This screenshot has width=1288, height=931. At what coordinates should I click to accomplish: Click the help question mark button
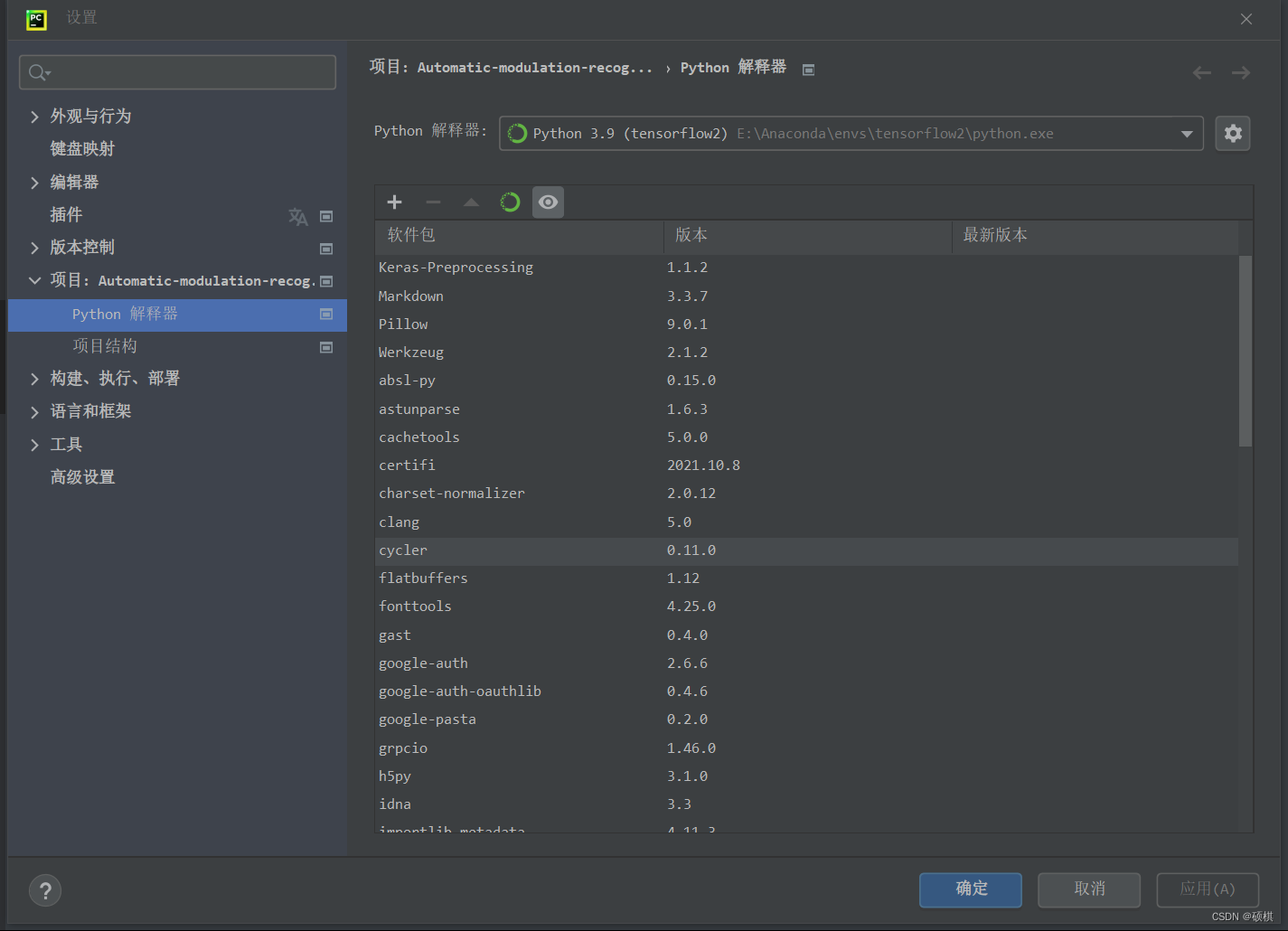(x=45, y=890)
